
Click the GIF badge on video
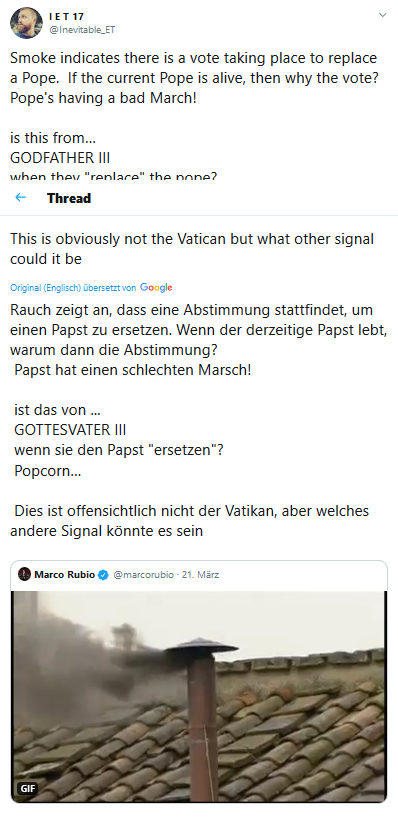click(x=26, y=788)
